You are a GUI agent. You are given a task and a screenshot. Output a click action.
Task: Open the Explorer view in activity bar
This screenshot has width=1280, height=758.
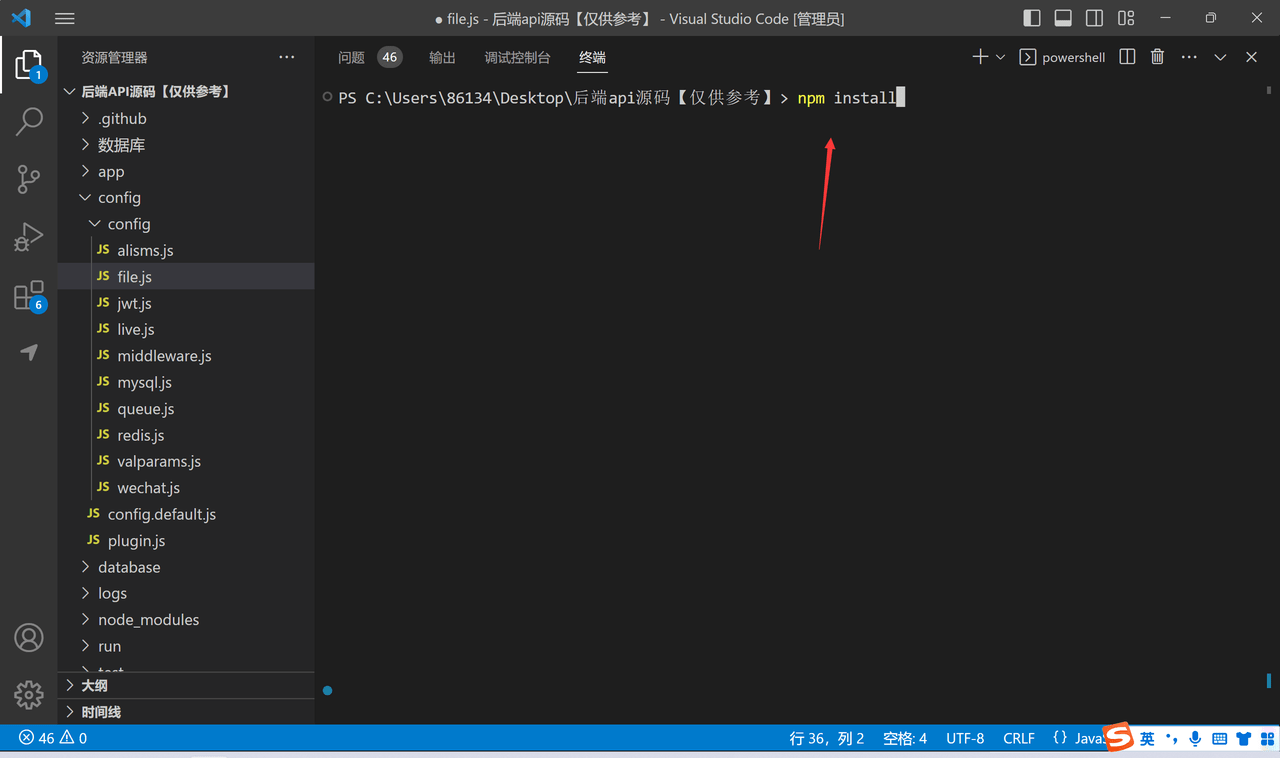pyautogui.click(x=29, y=66)
